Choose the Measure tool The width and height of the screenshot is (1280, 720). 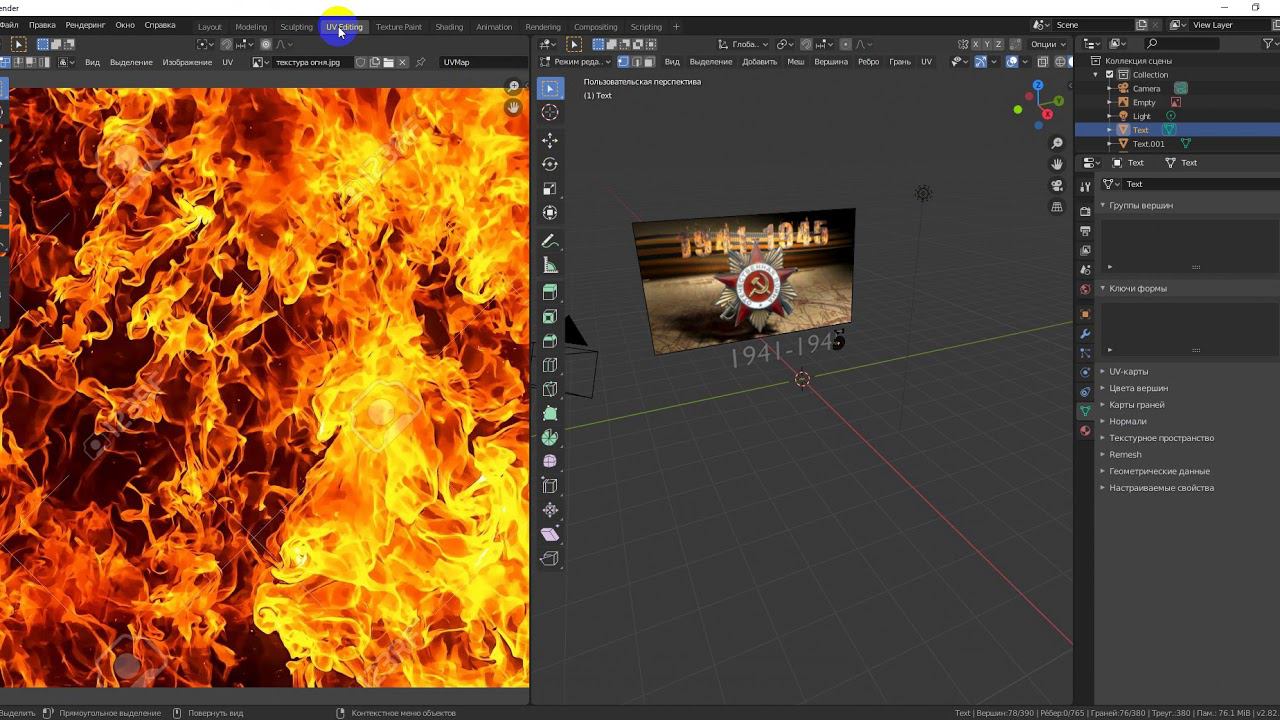point(550,266)
